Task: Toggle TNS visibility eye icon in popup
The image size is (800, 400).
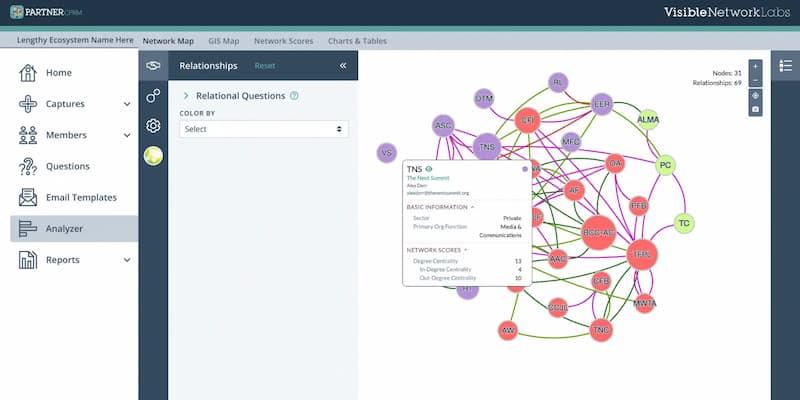Action: (x=429, y=168)
